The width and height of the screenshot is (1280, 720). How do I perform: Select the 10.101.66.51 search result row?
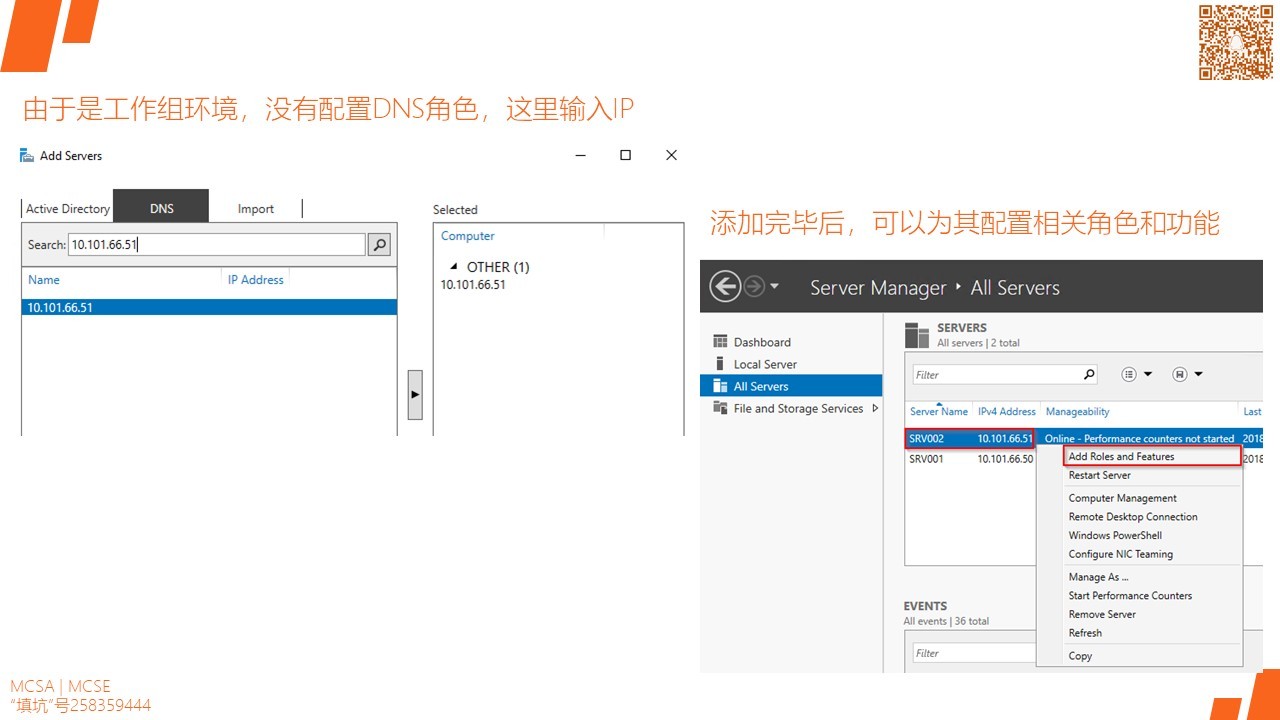pos(209,307)
